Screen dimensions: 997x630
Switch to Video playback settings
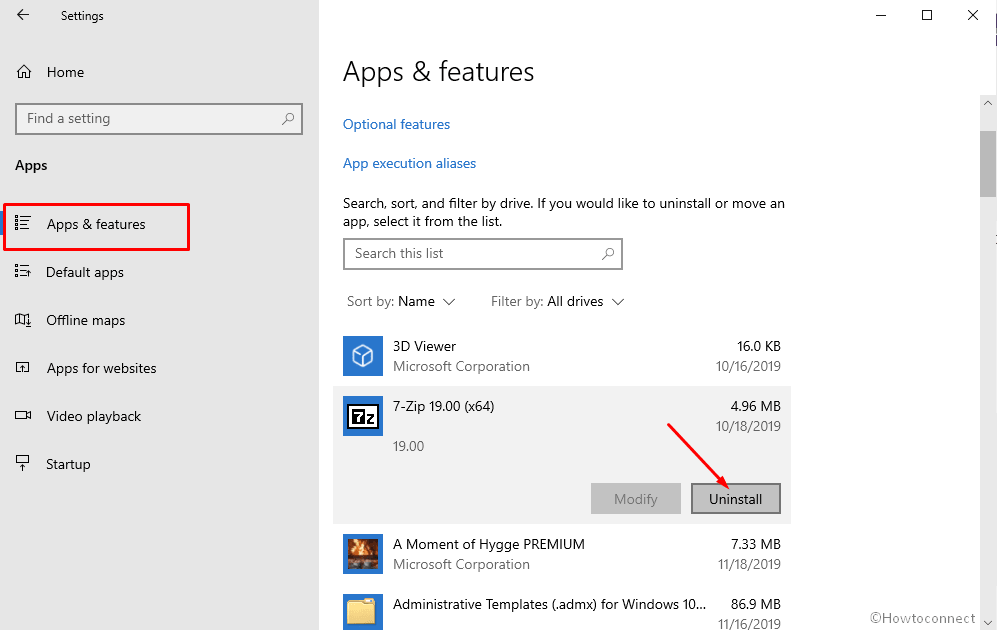(x=94, y=416)
